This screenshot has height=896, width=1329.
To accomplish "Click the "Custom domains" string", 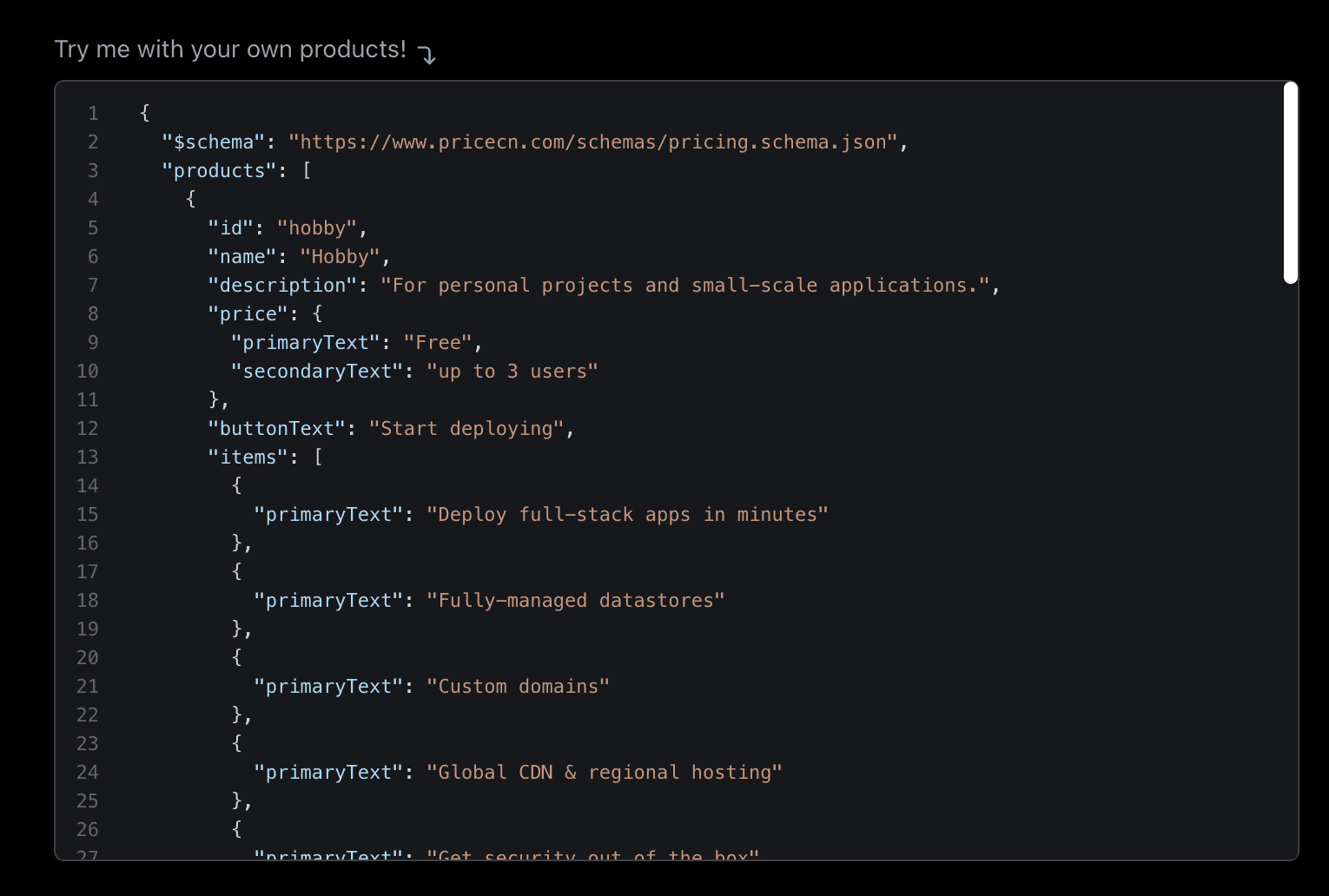I will [x=518, y=687].
